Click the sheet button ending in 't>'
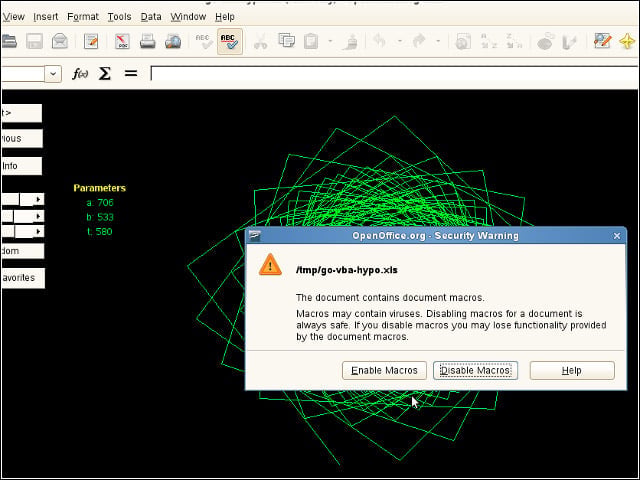Image resolution: width=640 pixels, height=480 pixels. pos(22,113)
